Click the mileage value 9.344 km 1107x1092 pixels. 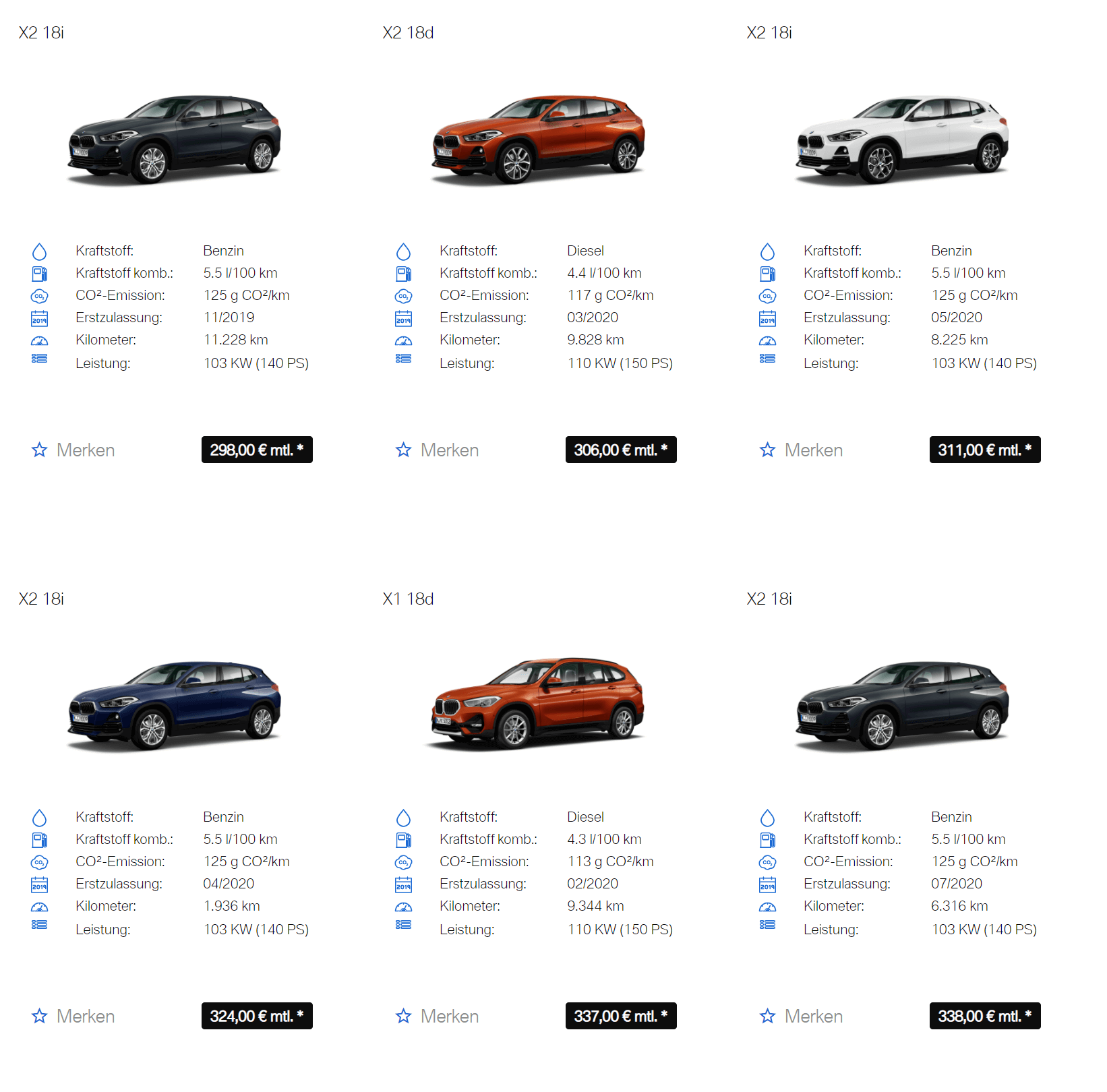(595, 906)
